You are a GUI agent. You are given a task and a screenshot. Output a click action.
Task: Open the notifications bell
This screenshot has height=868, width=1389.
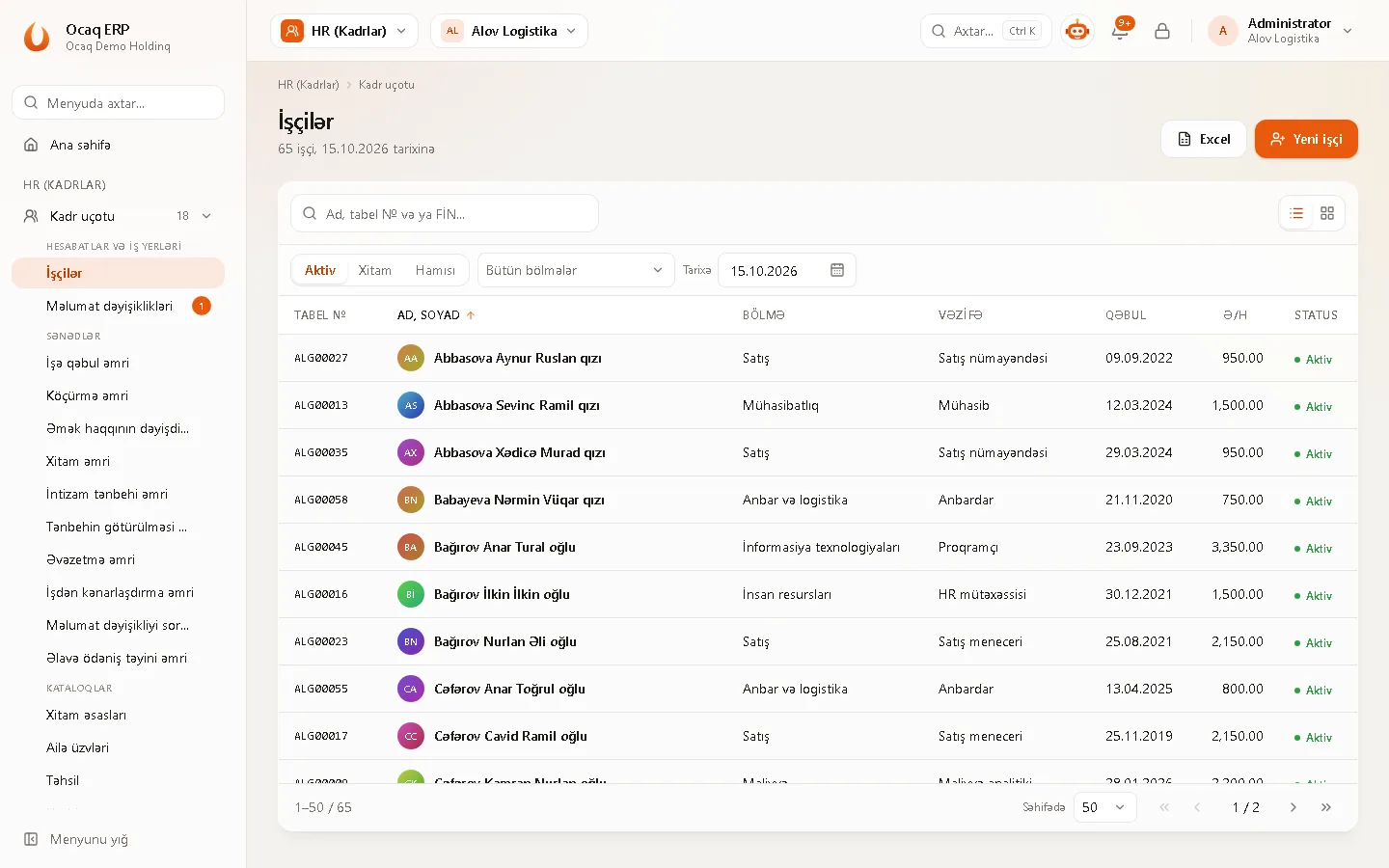1120,31
